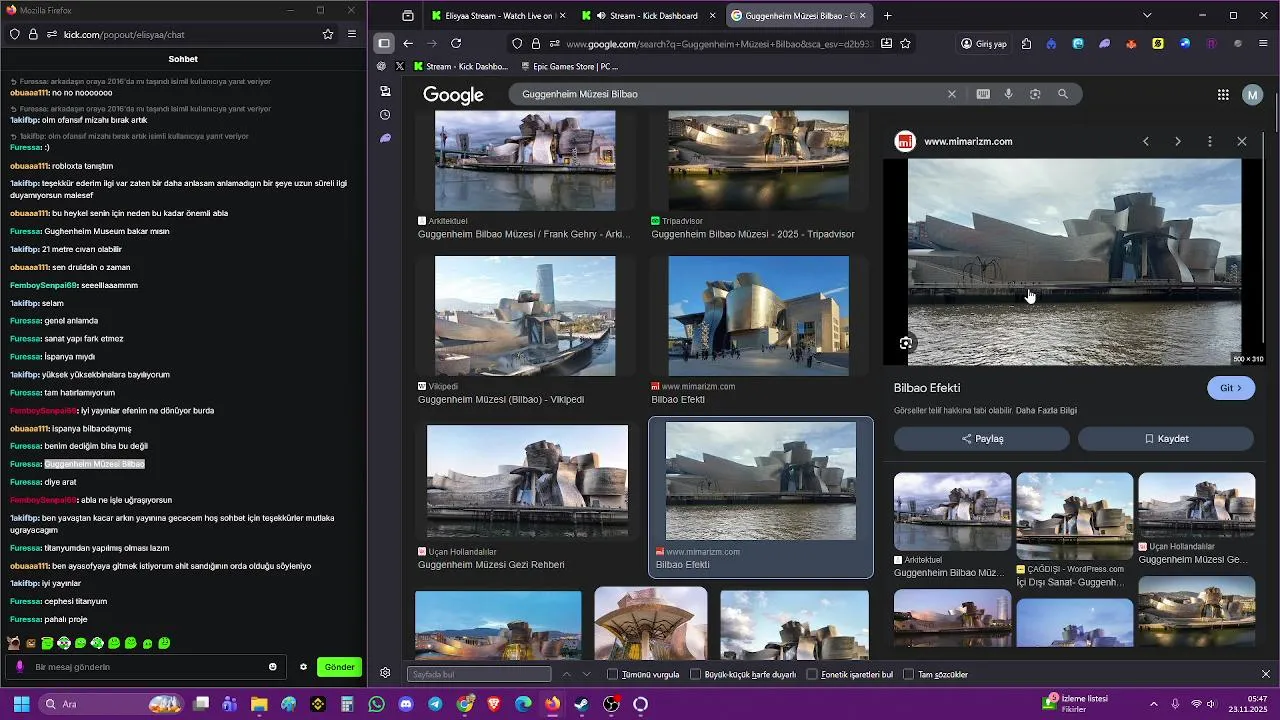Open WhatsApp from the taskbar
Image resolution: width=1280 pixels, height=720 pixels.
pos(376,704)
